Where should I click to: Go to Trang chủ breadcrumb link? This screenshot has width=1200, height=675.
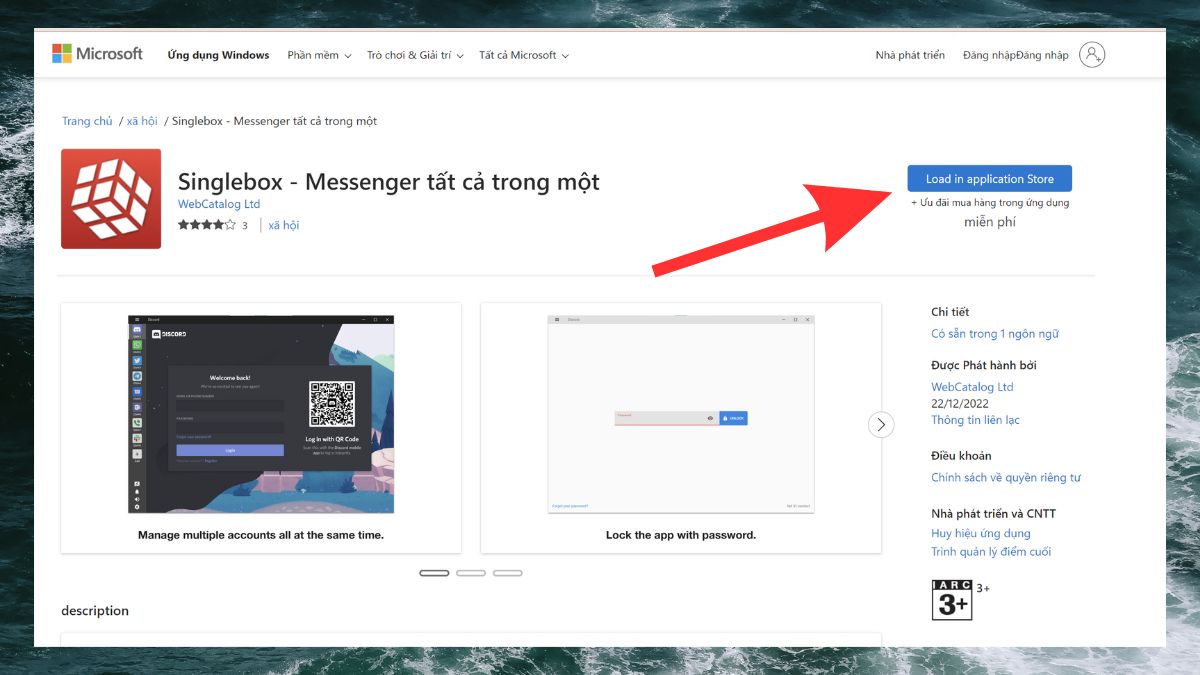pos(87,121)
